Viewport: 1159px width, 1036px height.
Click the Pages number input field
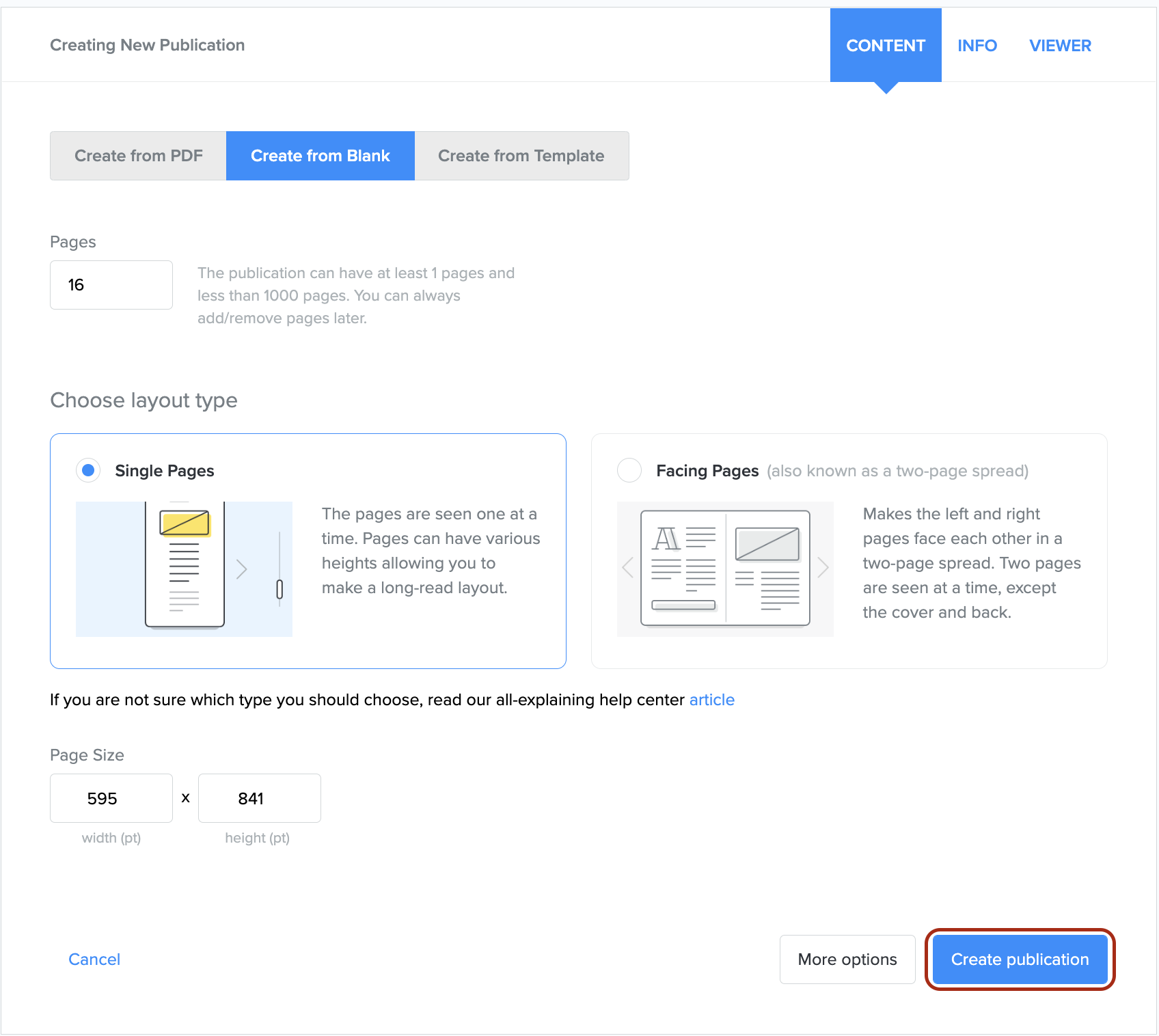coord(111,285)
